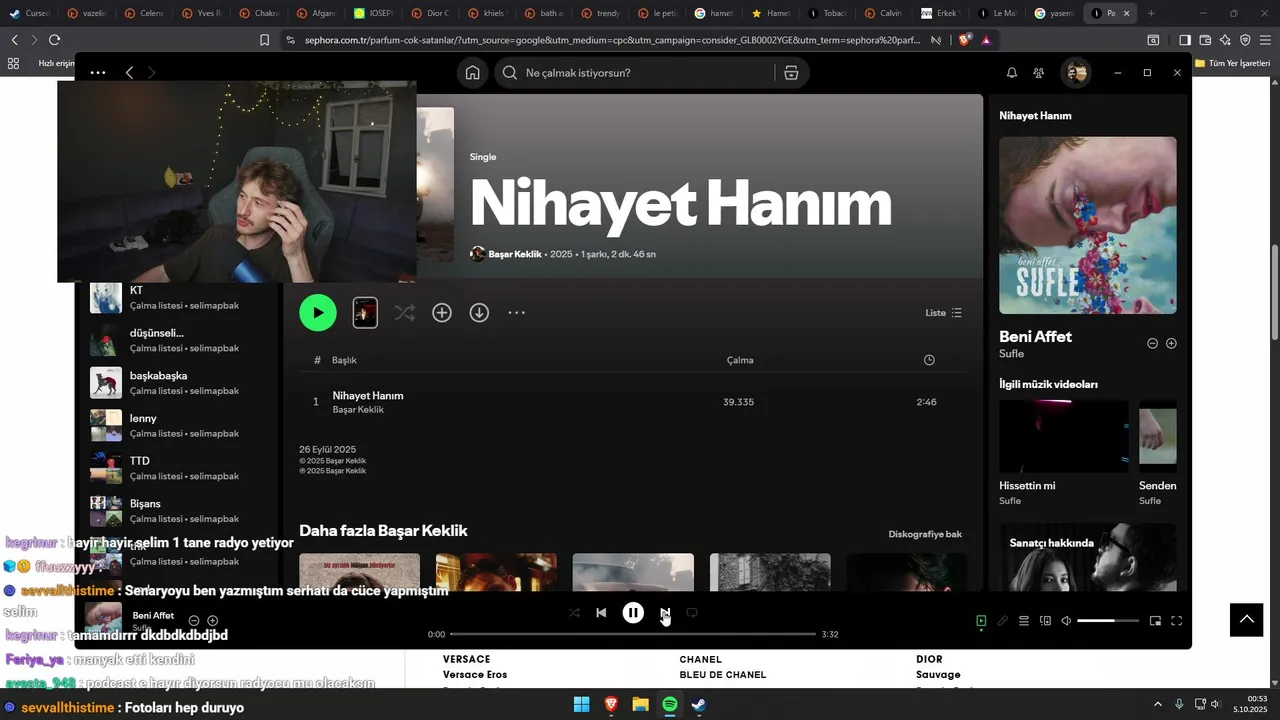Open the 'lenny' playlist
This screenshot has width=1280, height=720.
[180, 426]
